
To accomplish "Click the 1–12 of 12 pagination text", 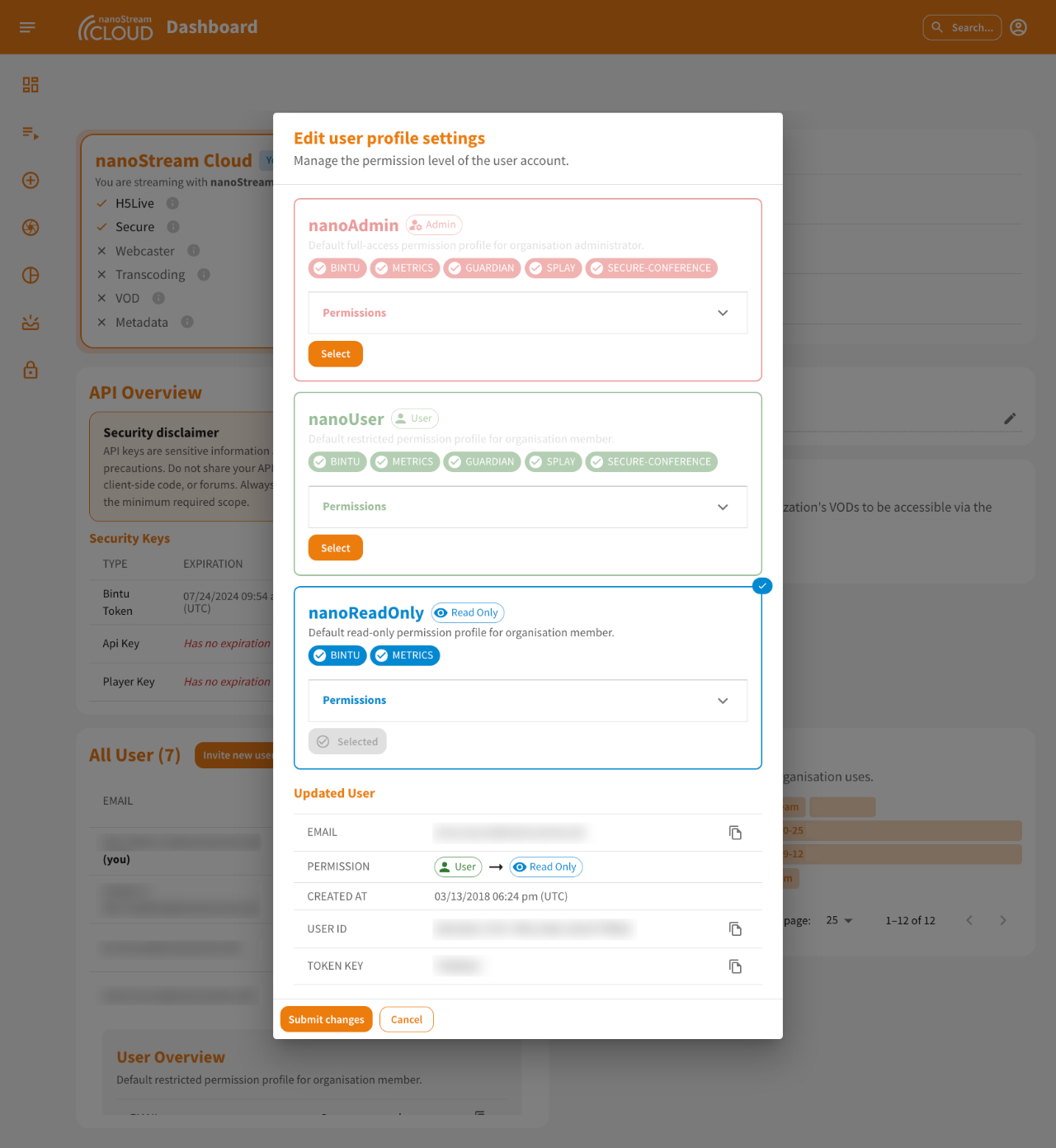I will (x=910, y=920).
